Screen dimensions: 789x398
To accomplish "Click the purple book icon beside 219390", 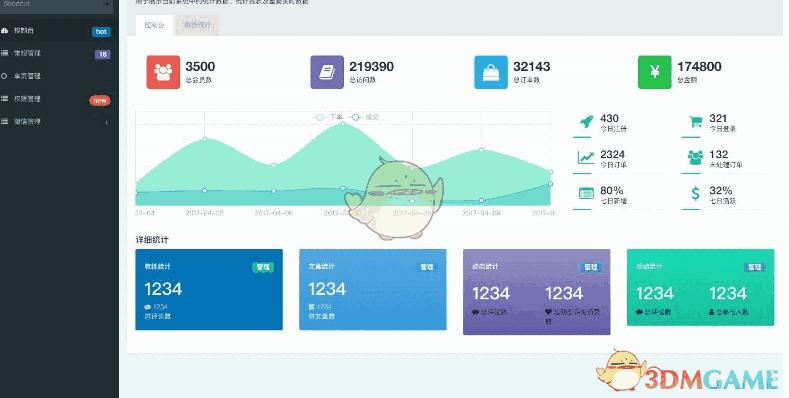I will [x=327, y=72].
